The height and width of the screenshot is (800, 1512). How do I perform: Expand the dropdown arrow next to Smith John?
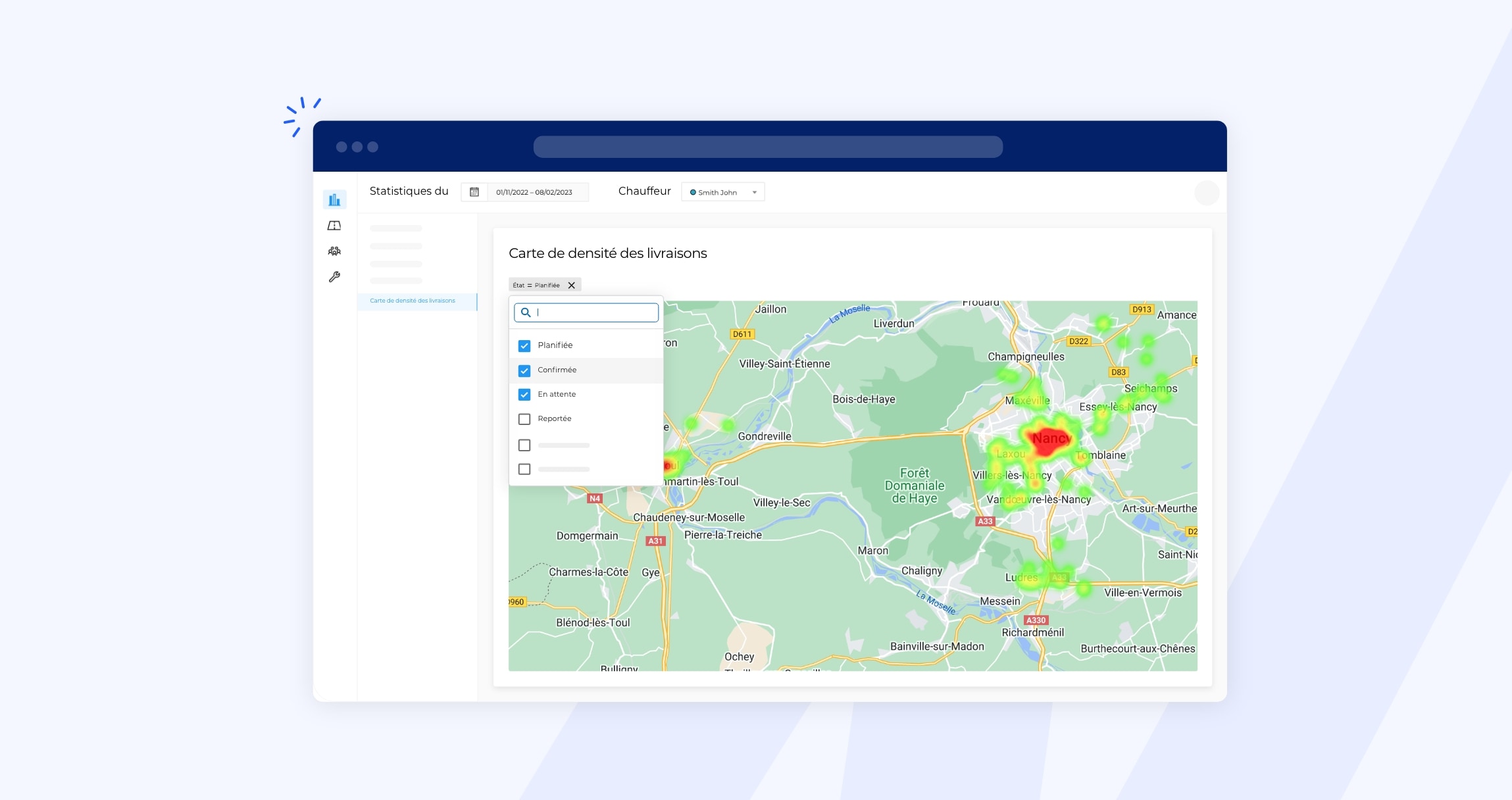[x=755, y=193]
